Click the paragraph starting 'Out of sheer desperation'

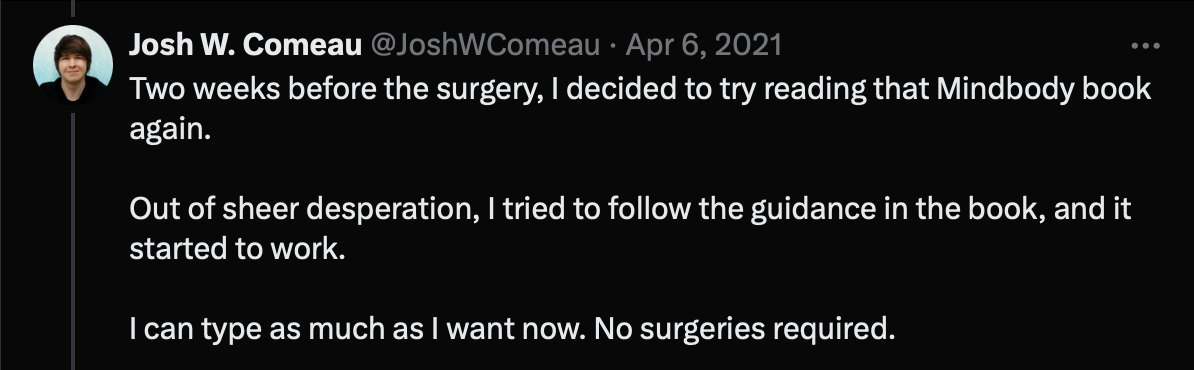tap(630, 229)
